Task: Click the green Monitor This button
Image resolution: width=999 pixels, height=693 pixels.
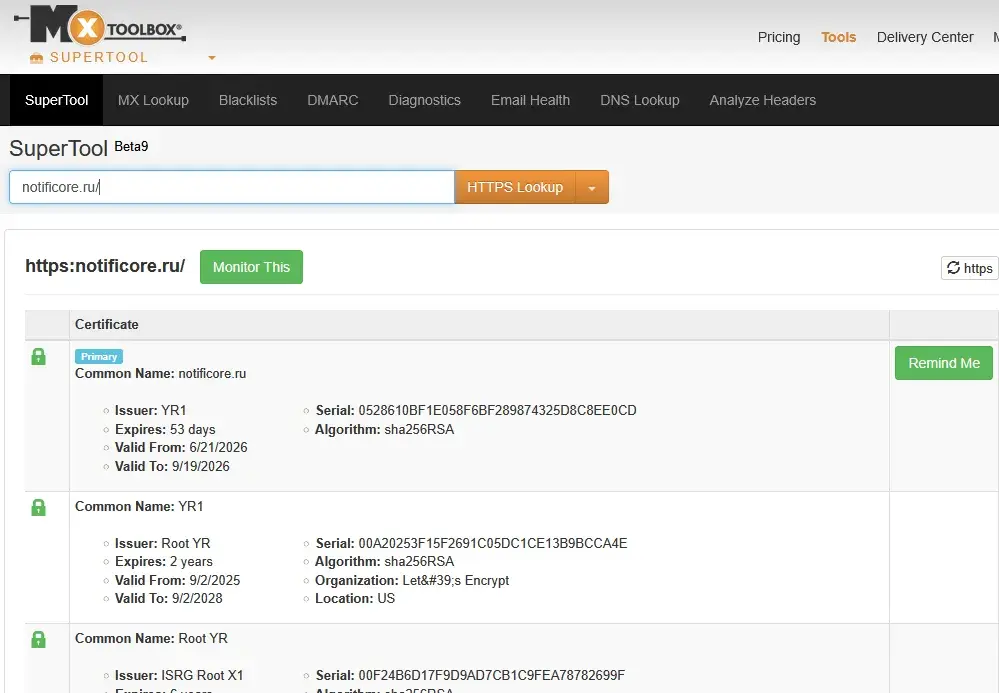Action: point(251,267)
